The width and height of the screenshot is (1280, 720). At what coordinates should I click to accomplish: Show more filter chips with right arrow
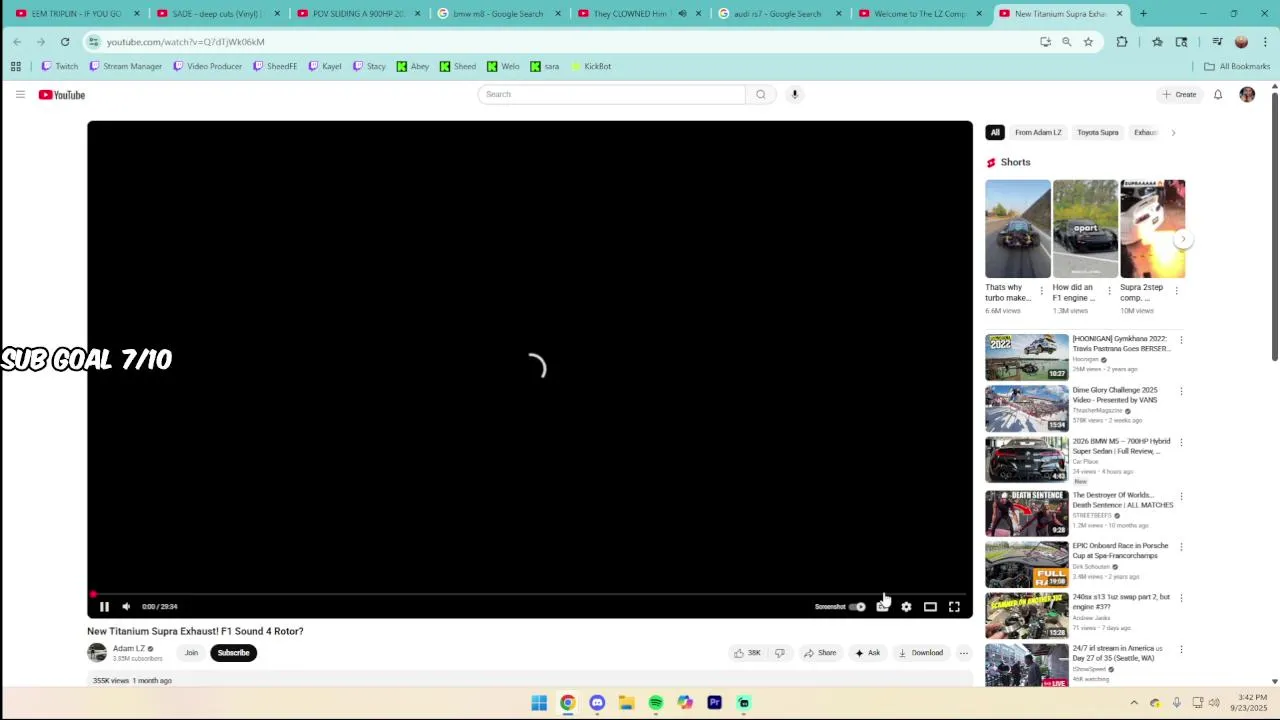click(1173, 132)
